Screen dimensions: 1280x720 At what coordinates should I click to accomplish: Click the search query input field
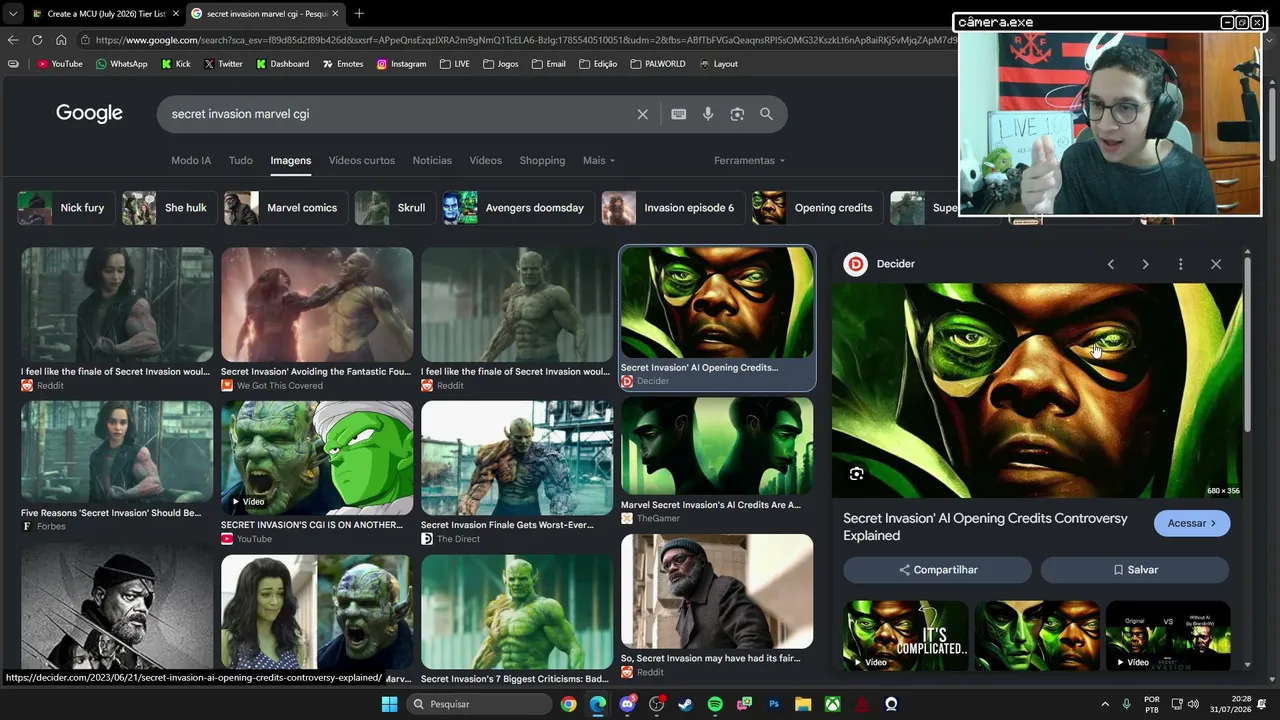tap(400, 114)
